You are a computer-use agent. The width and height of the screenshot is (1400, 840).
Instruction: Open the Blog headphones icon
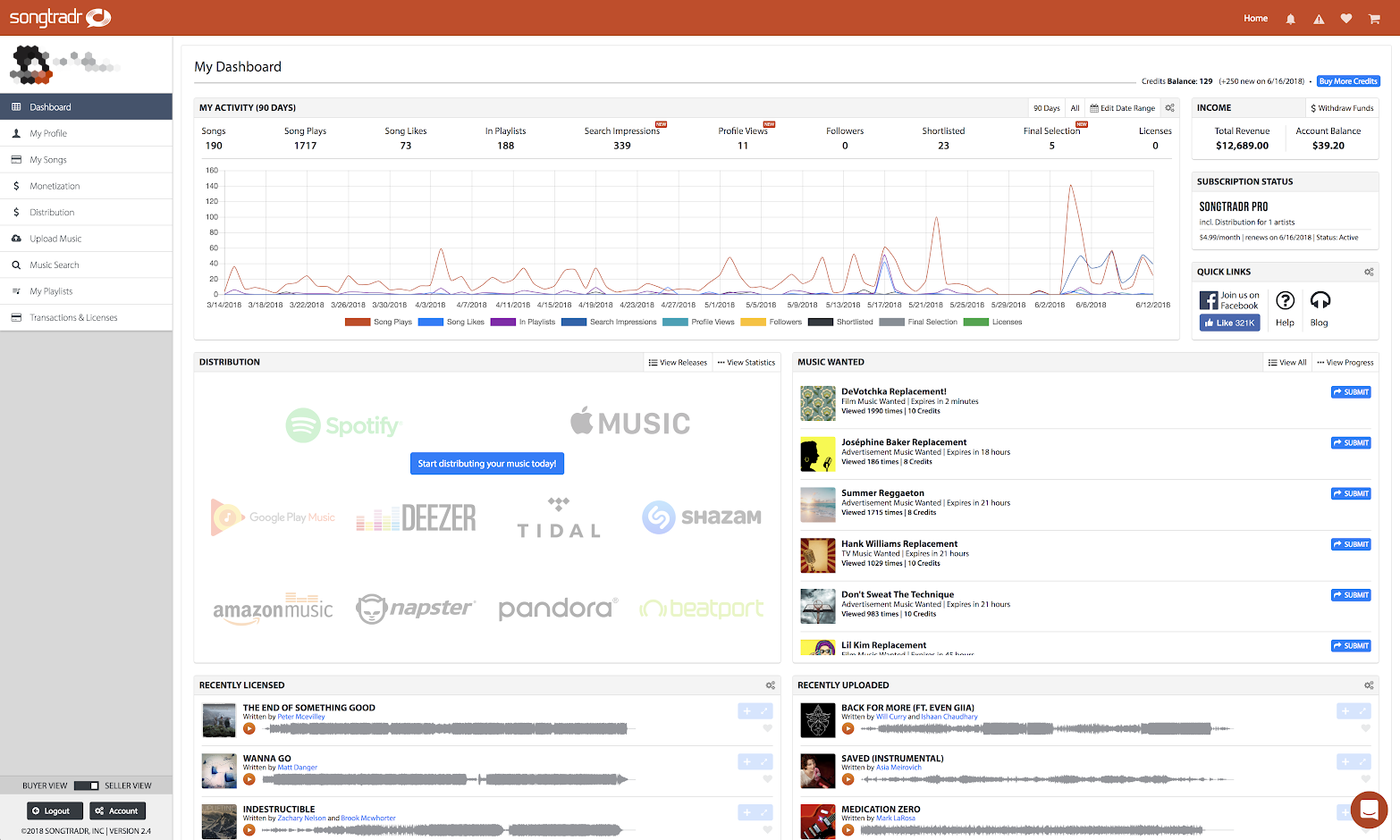coord(1320,300)
